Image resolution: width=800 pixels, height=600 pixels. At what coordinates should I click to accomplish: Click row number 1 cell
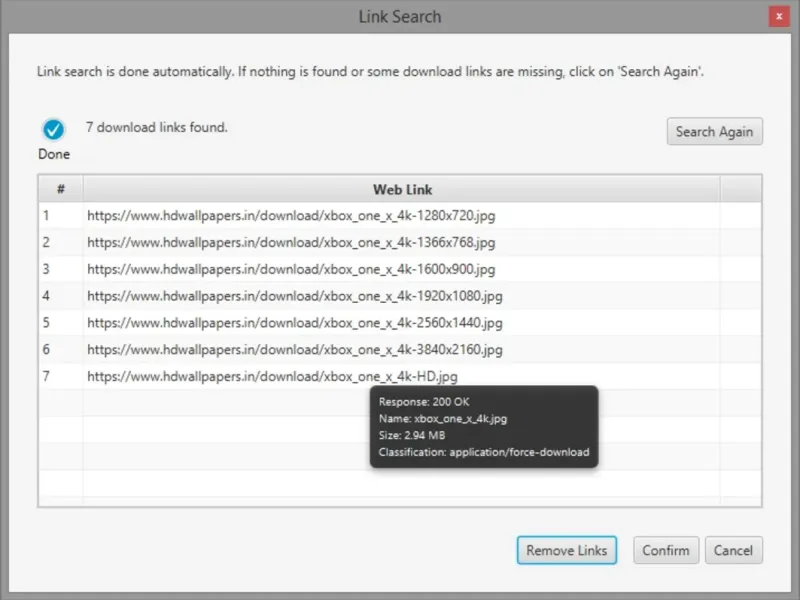(x=61, y=216)
